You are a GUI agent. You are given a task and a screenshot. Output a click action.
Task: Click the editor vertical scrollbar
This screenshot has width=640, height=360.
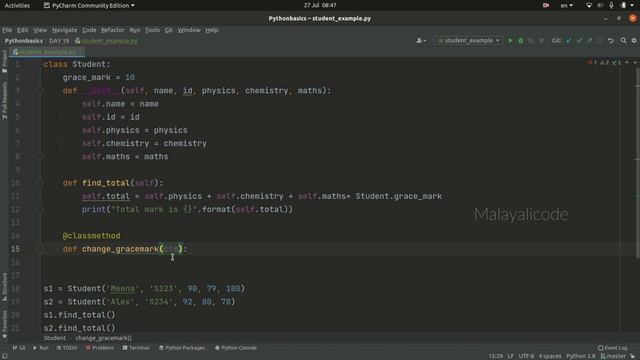click(x=637, y=163)
